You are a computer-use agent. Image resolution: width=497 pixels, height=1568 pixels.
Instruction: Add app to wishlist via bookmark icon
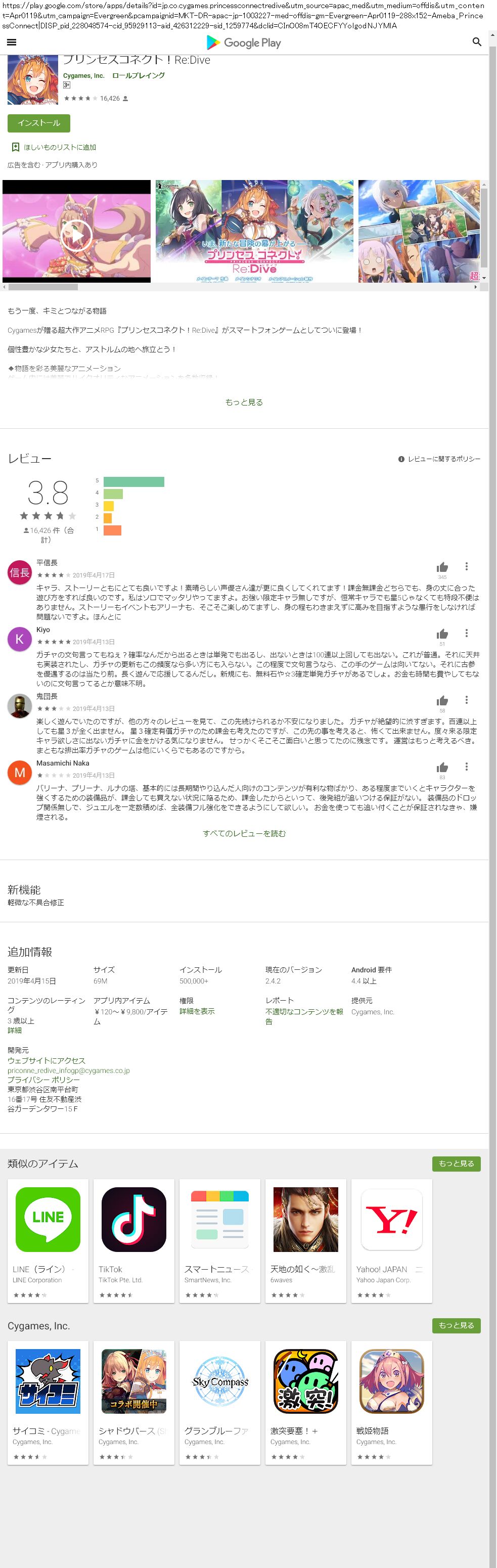[16, 147]
